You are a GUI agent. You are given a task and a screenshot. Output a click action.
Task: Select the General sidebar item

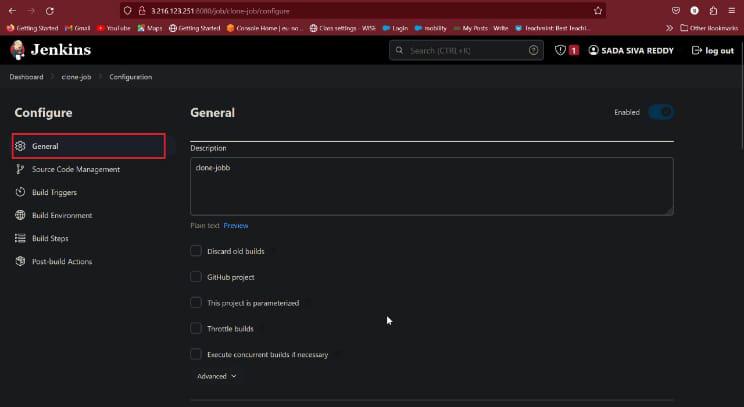89,146
